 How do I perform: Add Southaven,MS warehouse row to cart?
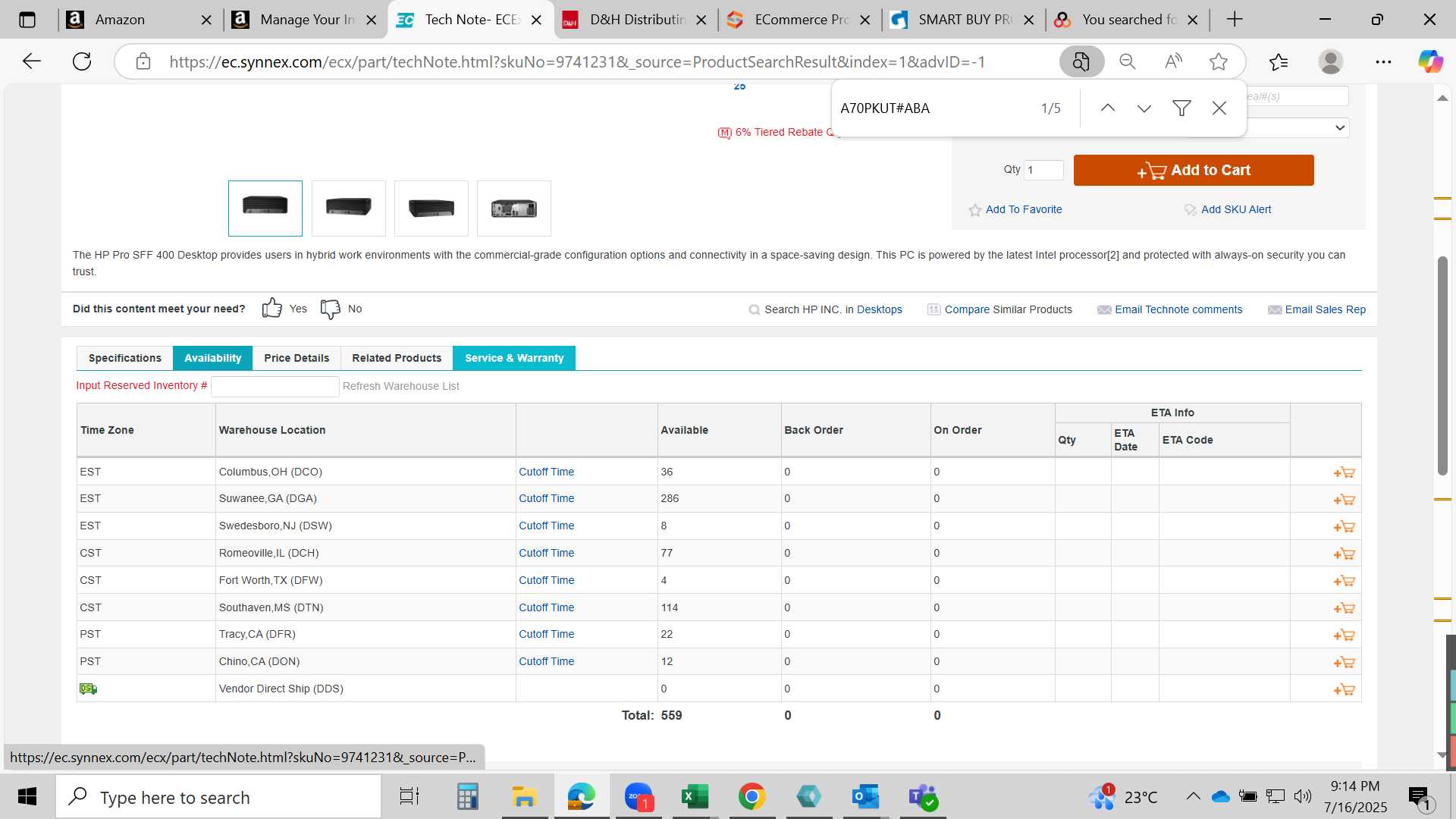pos(1344,608)
